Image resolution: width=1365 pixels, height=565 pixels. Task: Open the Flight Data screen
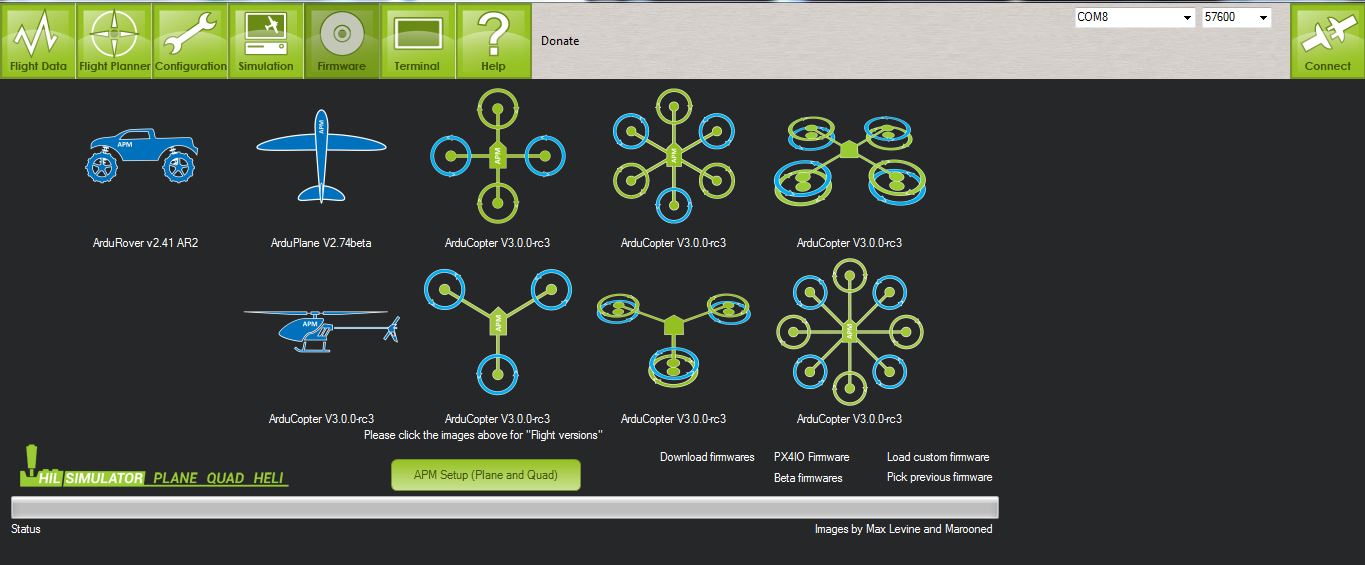coord(38,40)
